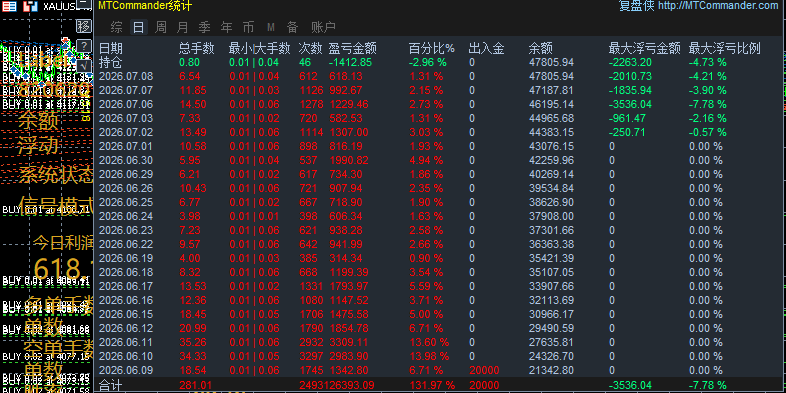Click balance 21342.80
Screen dimensions: 786x393
tap(551, 370)
